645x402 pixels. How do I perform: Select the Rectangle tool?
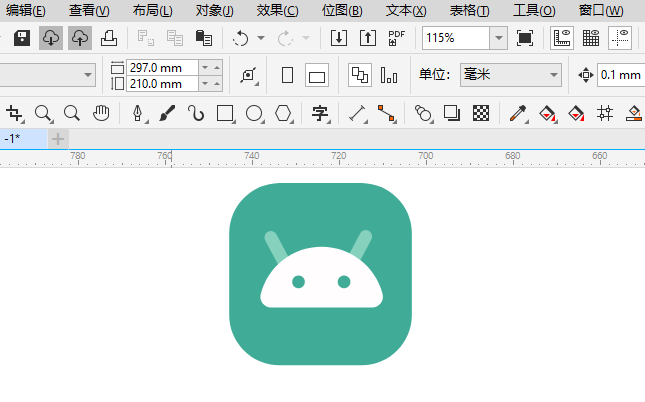point(225,113)
